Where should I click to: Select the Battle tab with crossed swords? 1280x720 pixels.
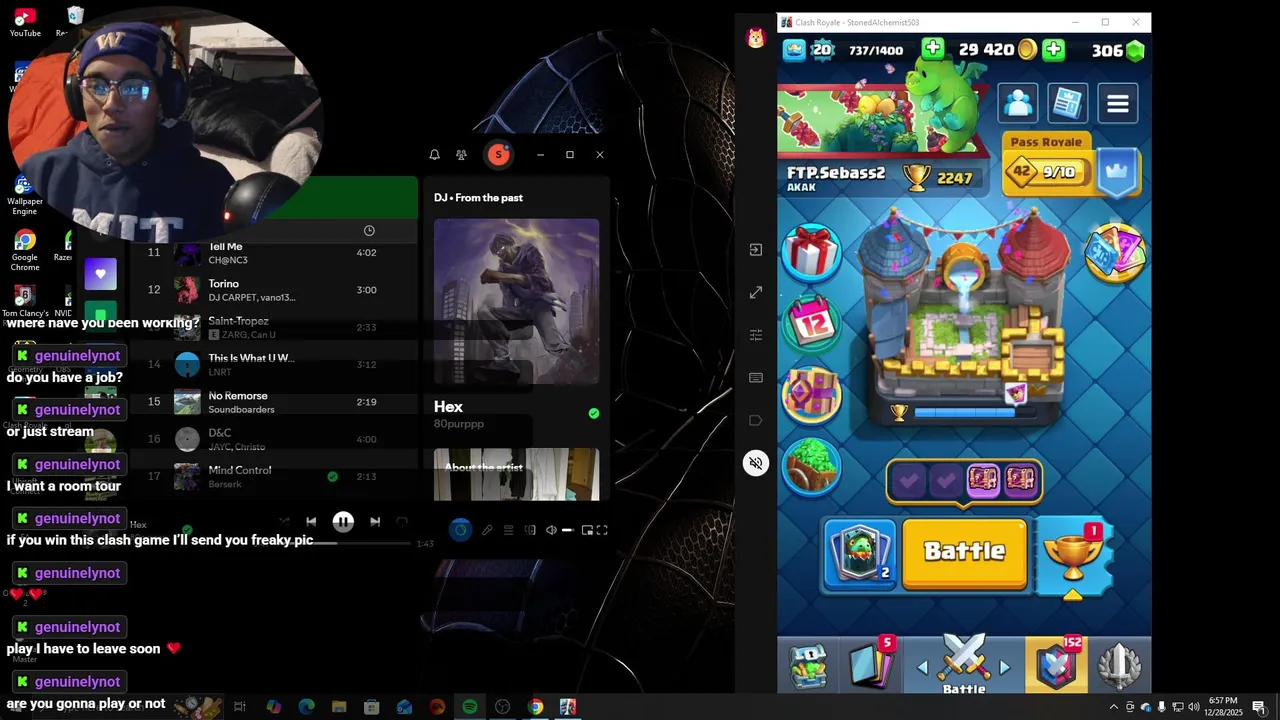click(x=964, y=662)
